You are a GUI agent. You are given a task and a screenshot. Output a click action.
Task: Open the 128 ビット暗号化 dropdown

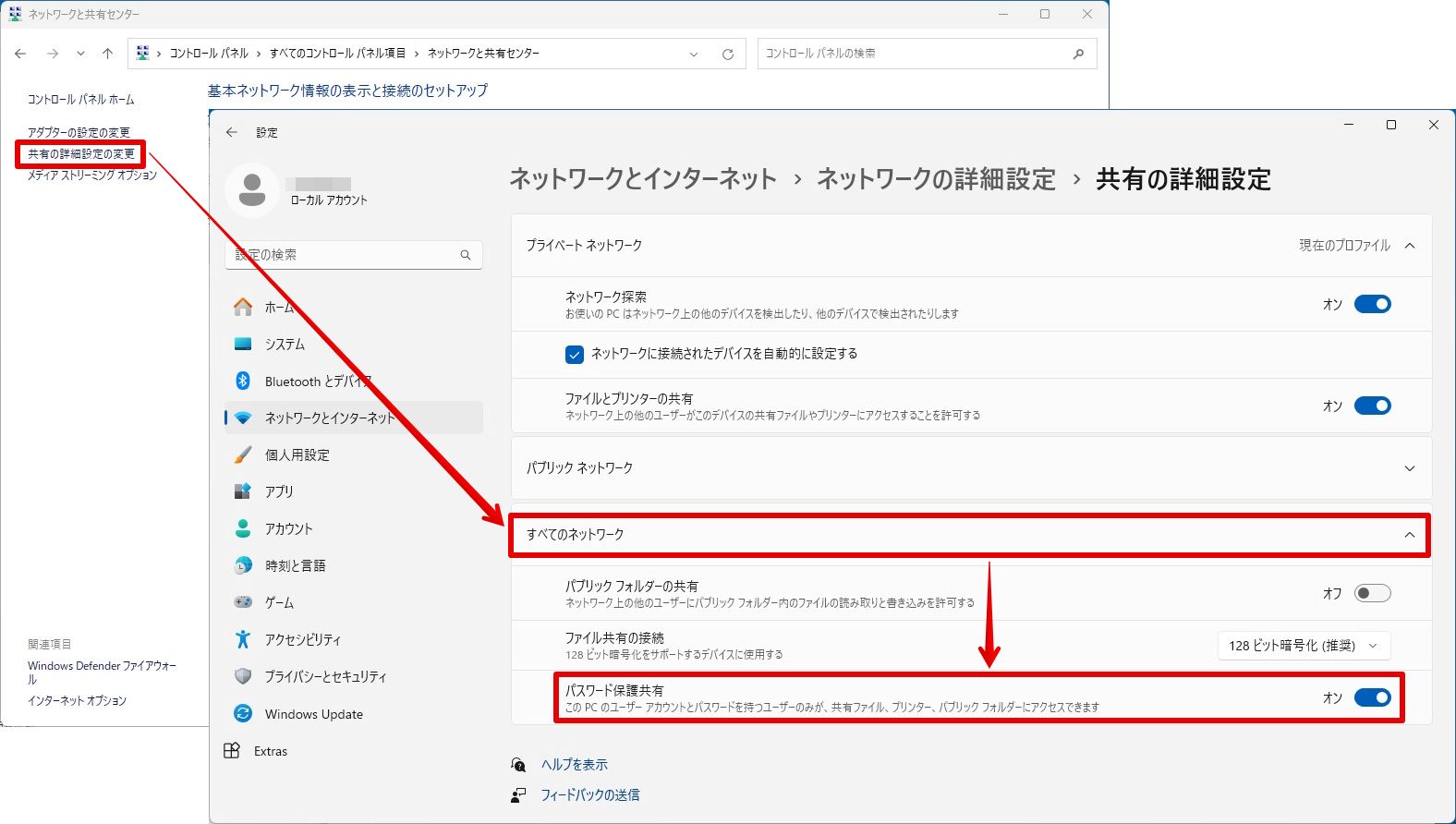coord(1304,646)
